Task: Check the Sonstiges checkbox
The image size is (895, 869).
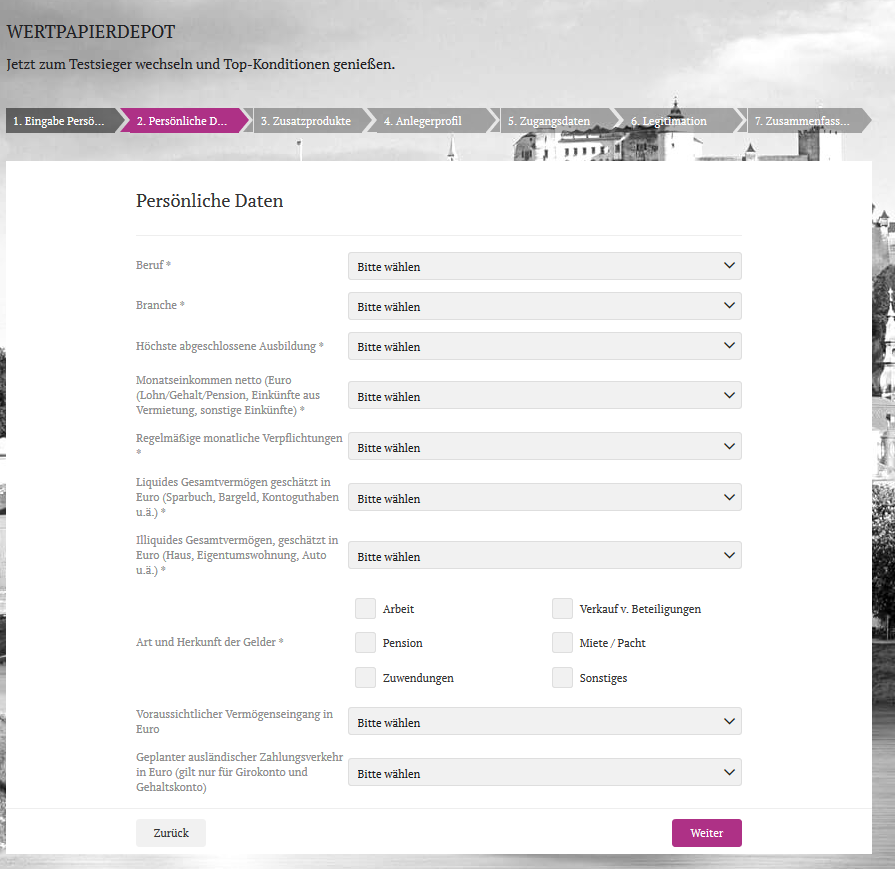Action: pos(562,677)
